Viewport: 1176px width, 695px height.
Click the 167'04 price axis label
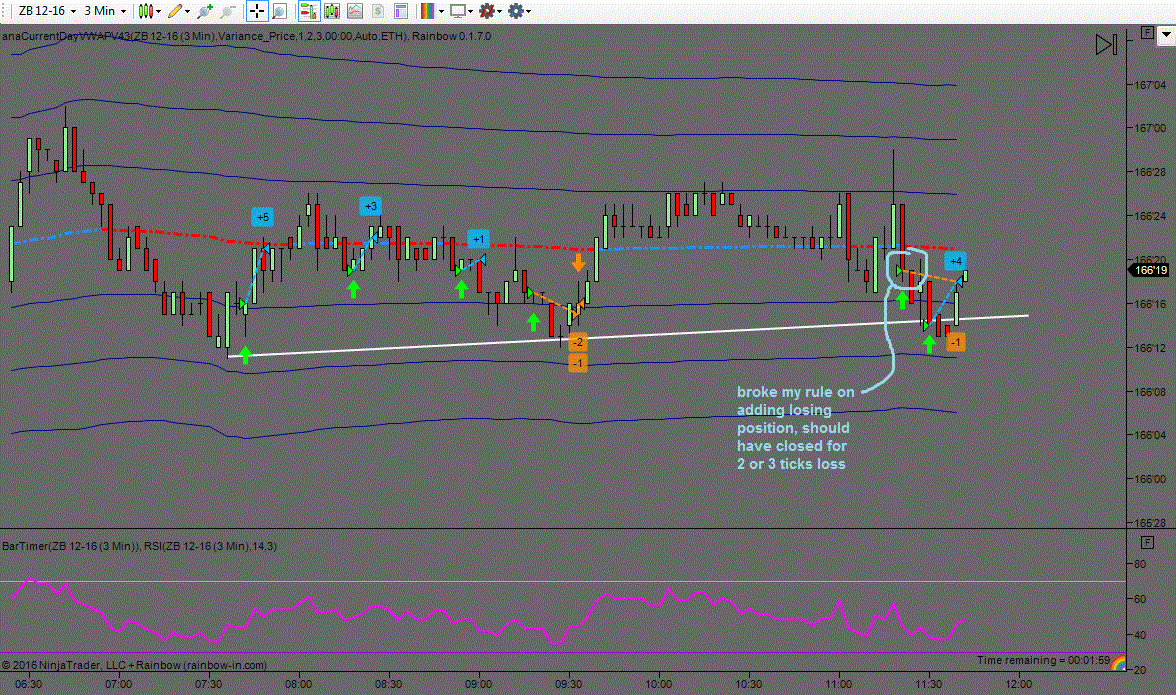pyautogui.click(x=1150, y=85)
